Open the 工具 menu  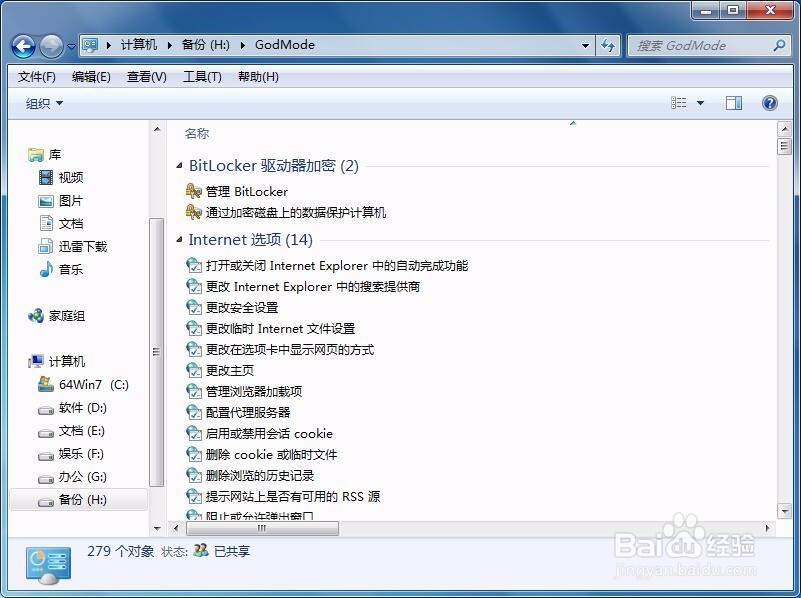pyautogui.click(x=202, y=76)
